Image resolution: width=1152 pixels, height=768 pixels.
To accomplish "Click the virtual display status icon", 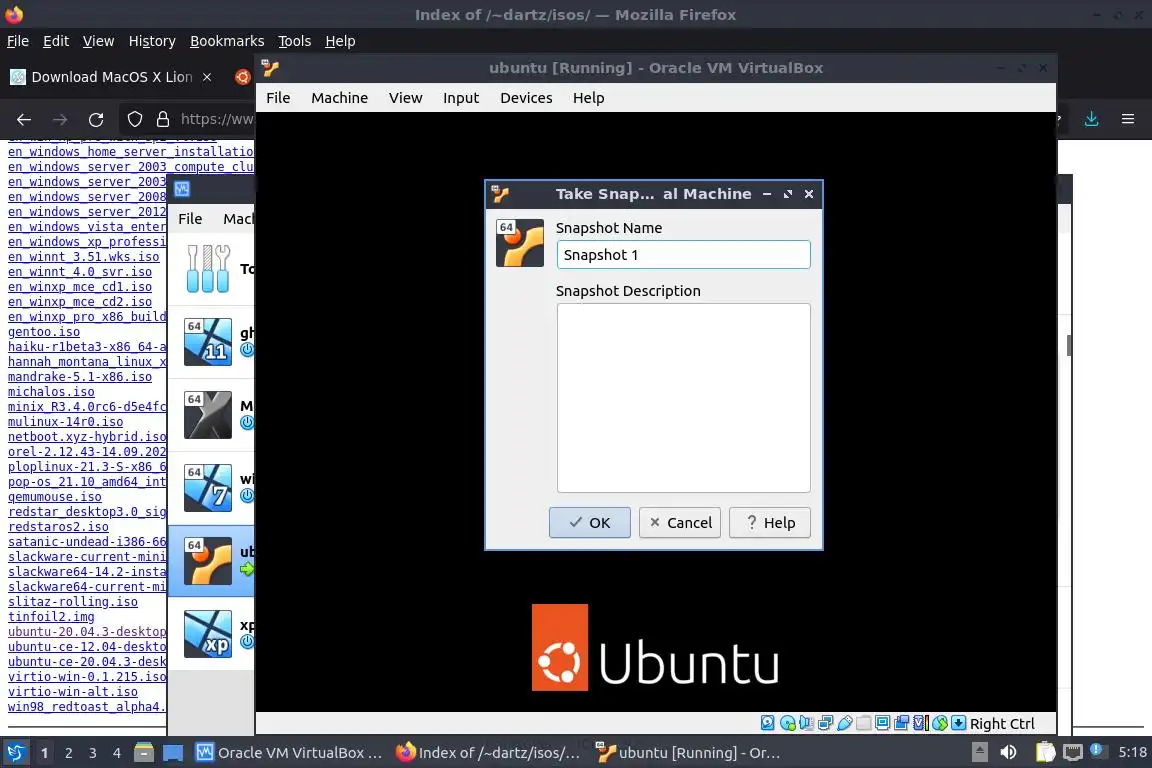I will [883, 723].
